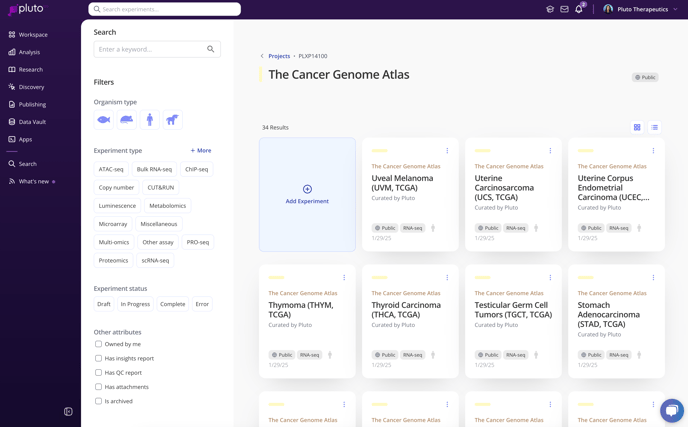The height and width of the screenshot is (427, 688).
Task: Select the Metabolomics filter chip
Action: coord(168,206)
